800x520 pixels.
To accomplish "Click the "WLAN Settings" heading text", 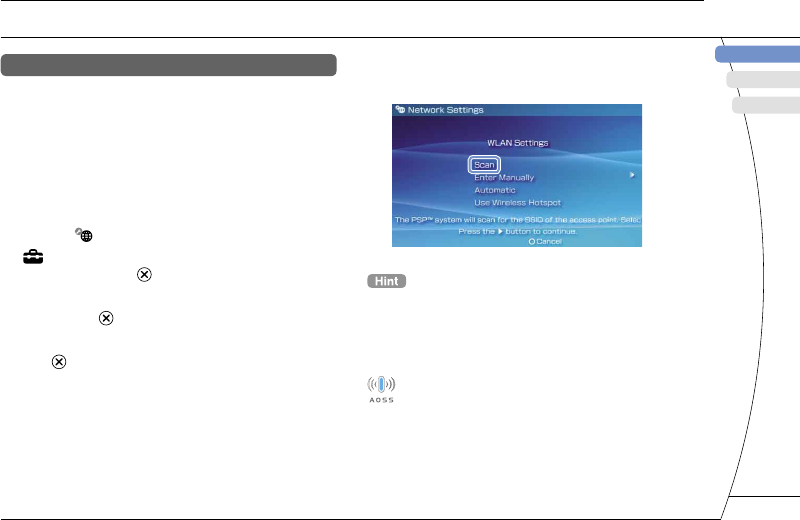I will pyautogui.click(x=517, y=143).
